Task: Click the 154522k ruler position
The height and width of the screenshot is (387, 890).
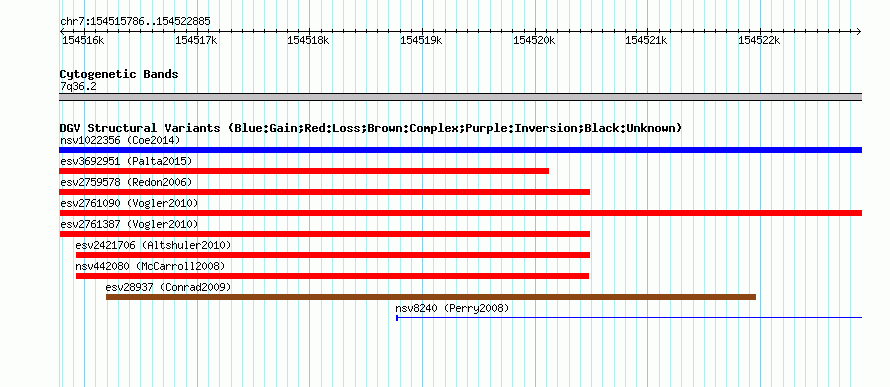Action: (759, 41)
